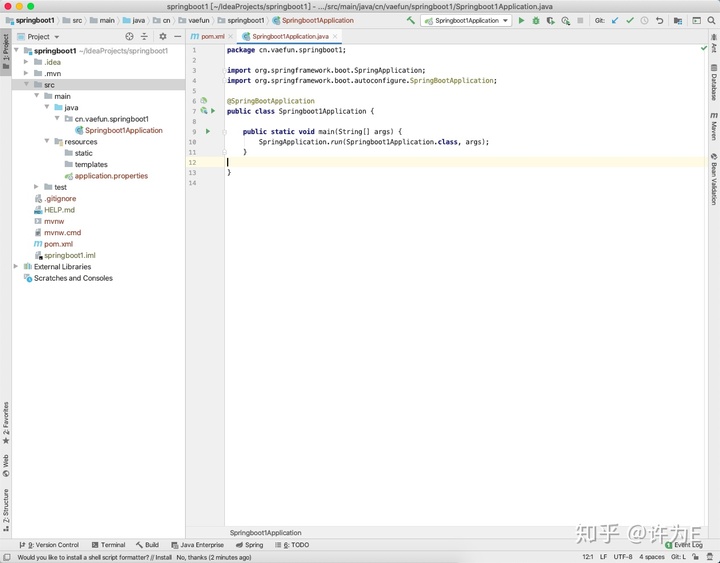Open the Event Log

coord(684,545)
